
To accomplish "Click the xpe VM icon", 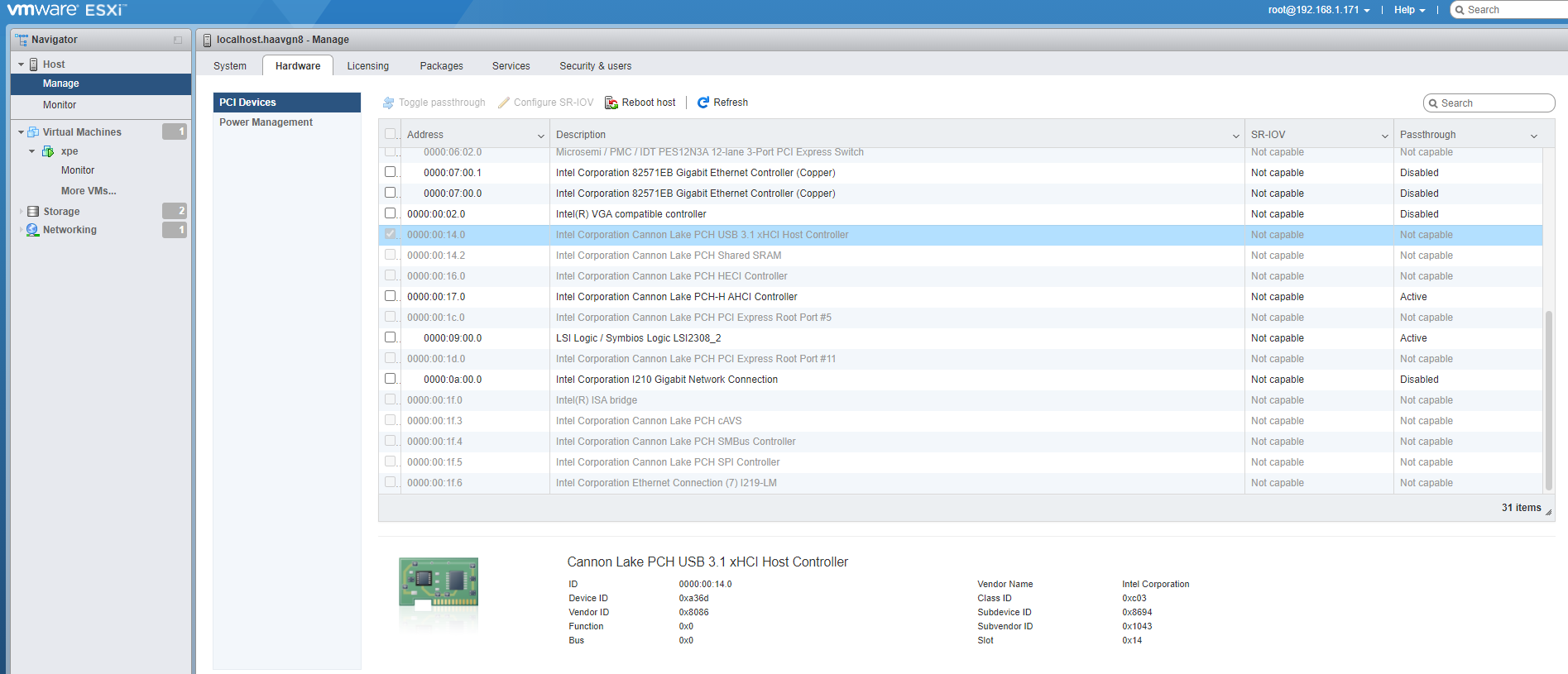I will pos(48,151).
